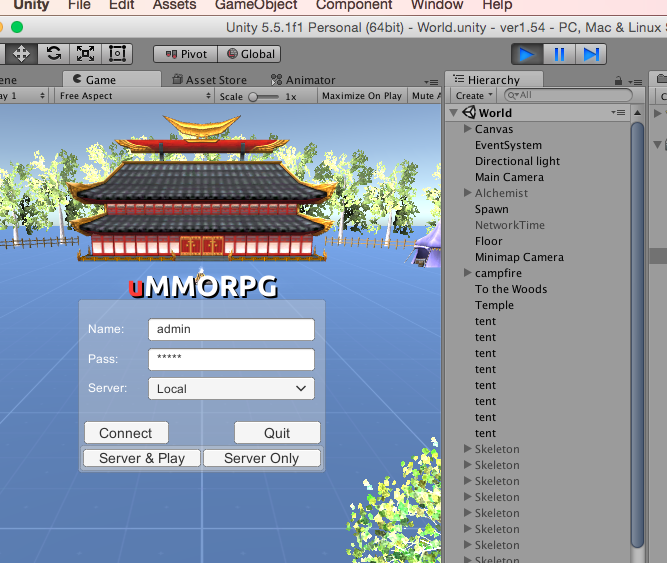667x563 pixels.
Task: Click the Hierarchy search field
Action: [x=568, y=95]
